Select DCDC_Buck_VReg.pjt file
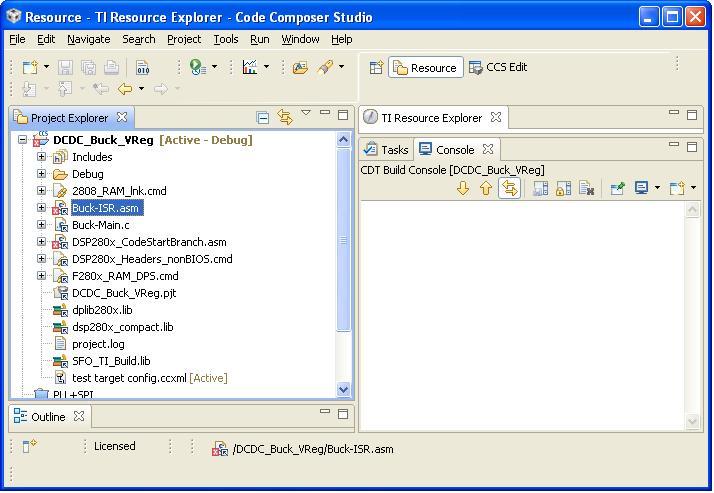Screen dimensions: 714x493 (124, 293)
